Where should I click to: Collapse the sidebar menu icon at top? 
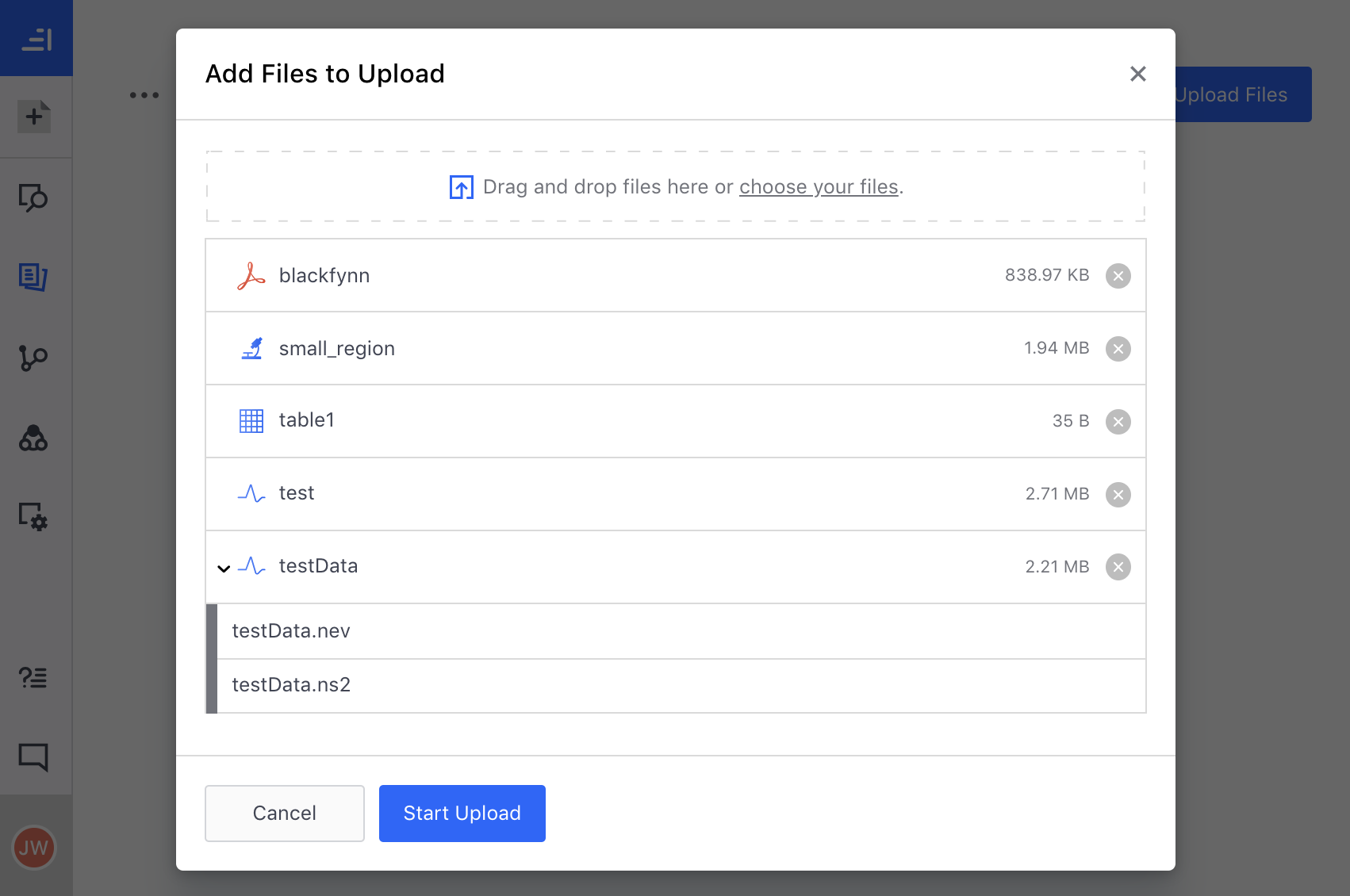(36, 39)
